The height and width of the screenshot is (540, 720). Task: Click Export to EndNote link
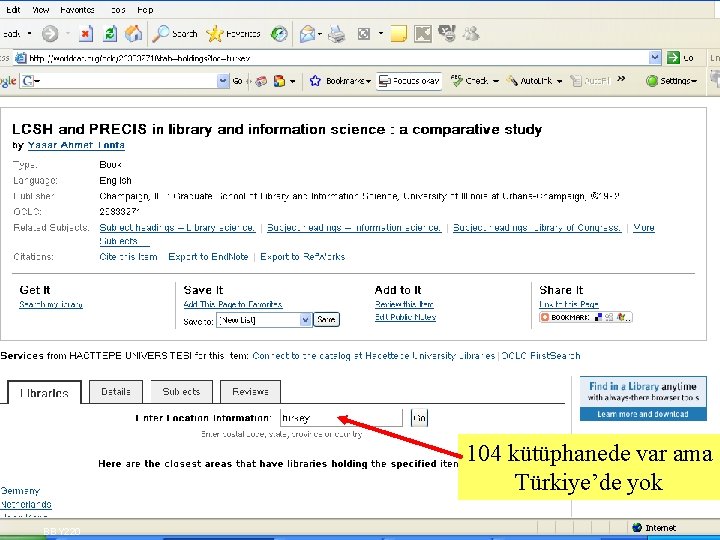tap(208, 257)
